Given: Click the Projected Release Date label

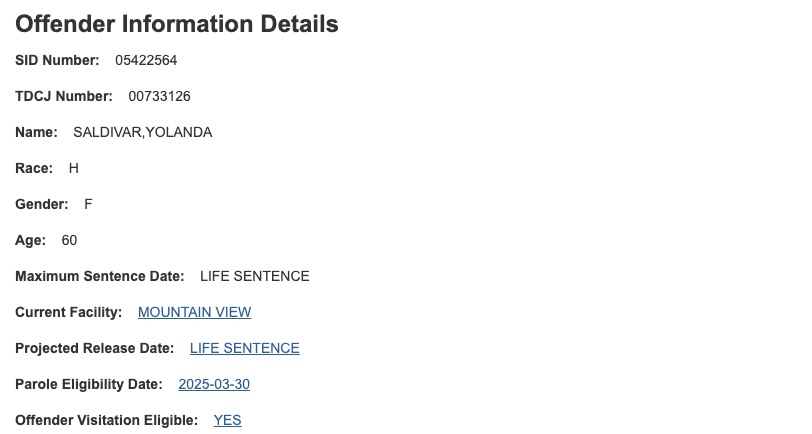Looking at the screenshot, I should point(94,348).
